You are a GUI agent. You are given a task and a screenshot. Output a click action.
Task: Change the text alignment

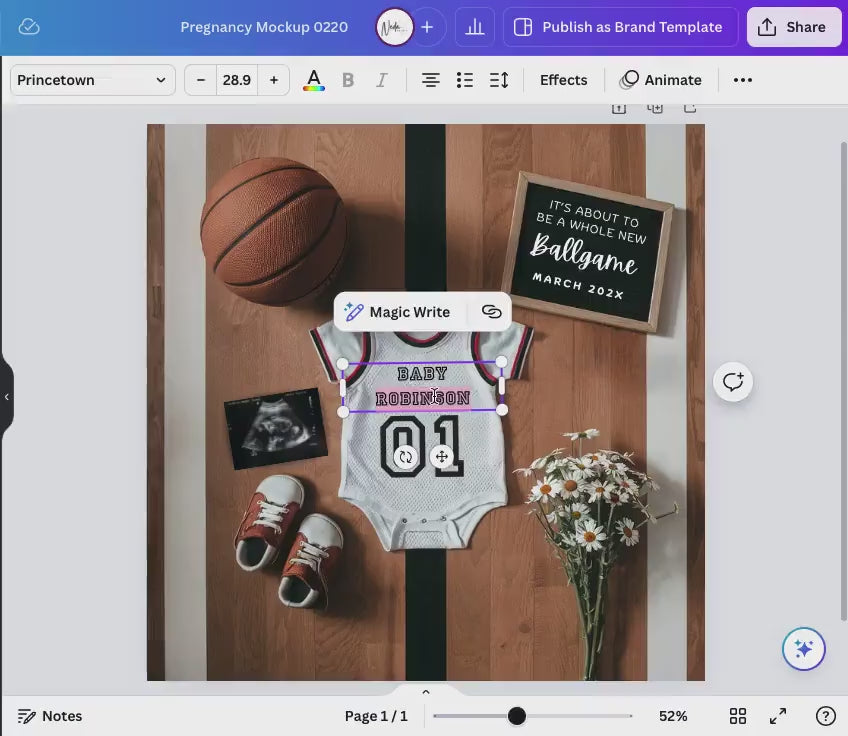[430, 80]
